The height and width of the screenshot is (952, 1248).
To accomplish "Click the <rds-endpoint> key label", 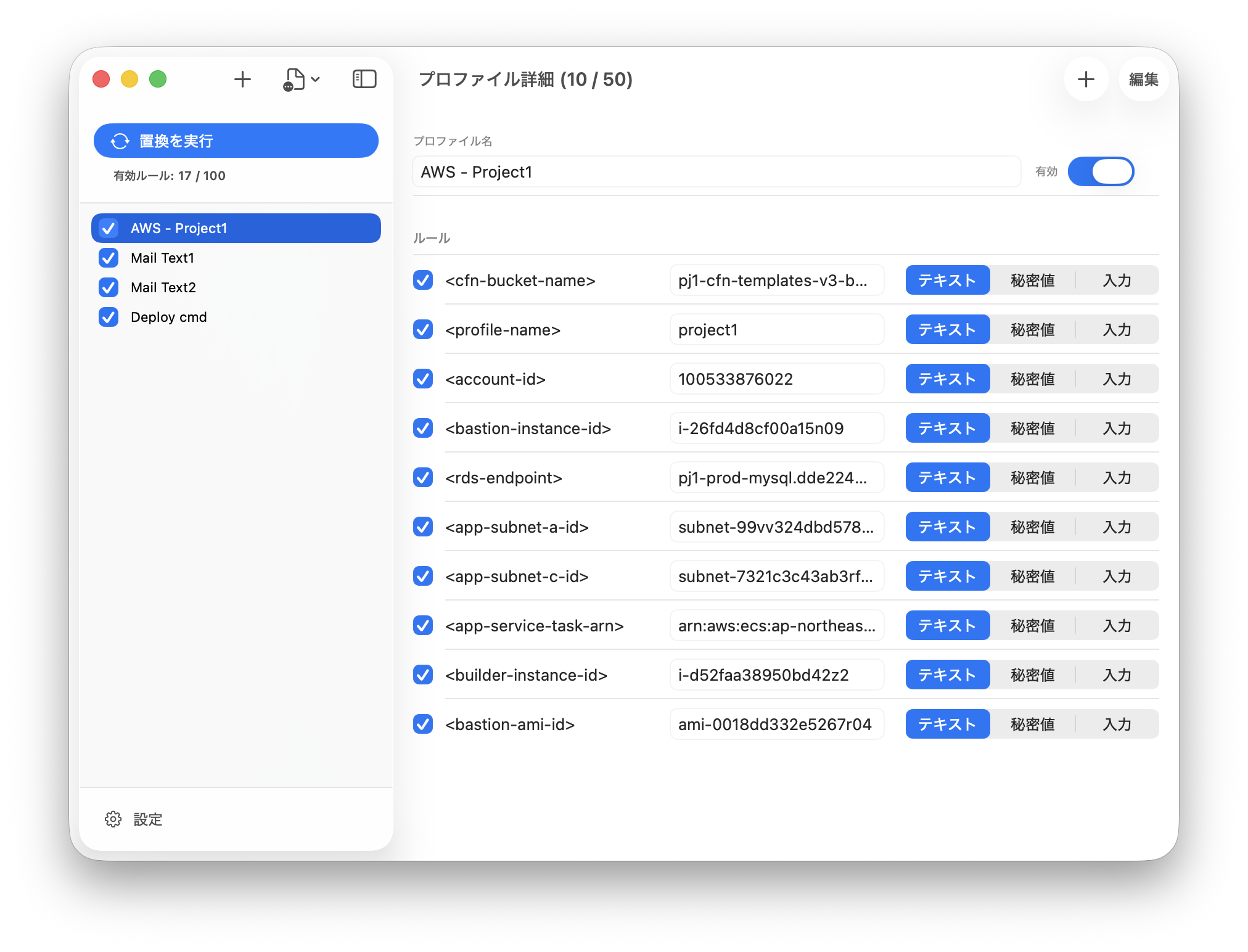I will (x=504, y=477).
